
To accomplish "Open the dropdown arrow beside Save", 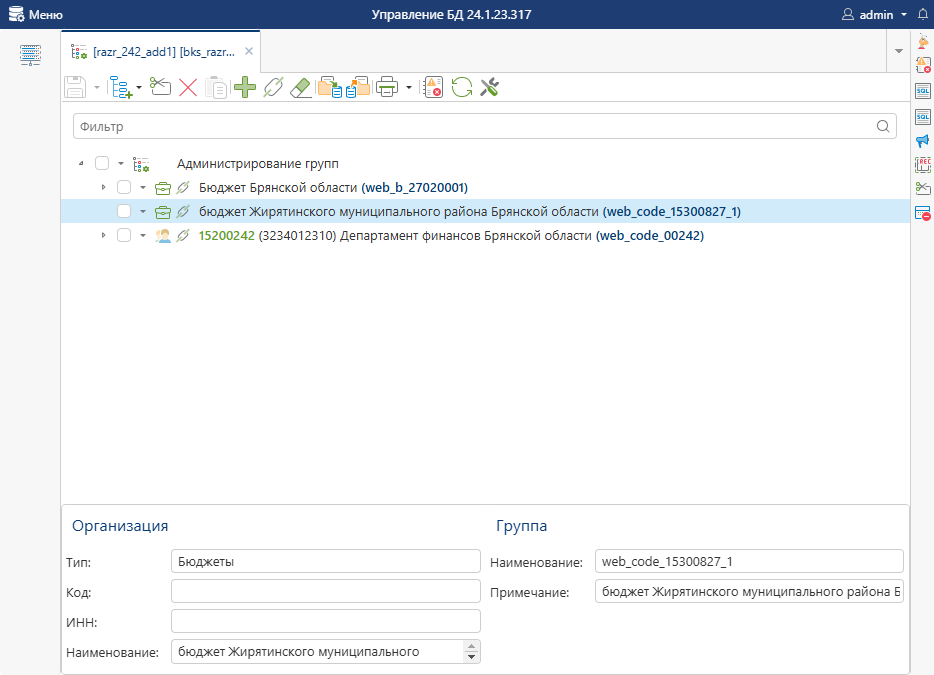I will click(x=96, y=88).
